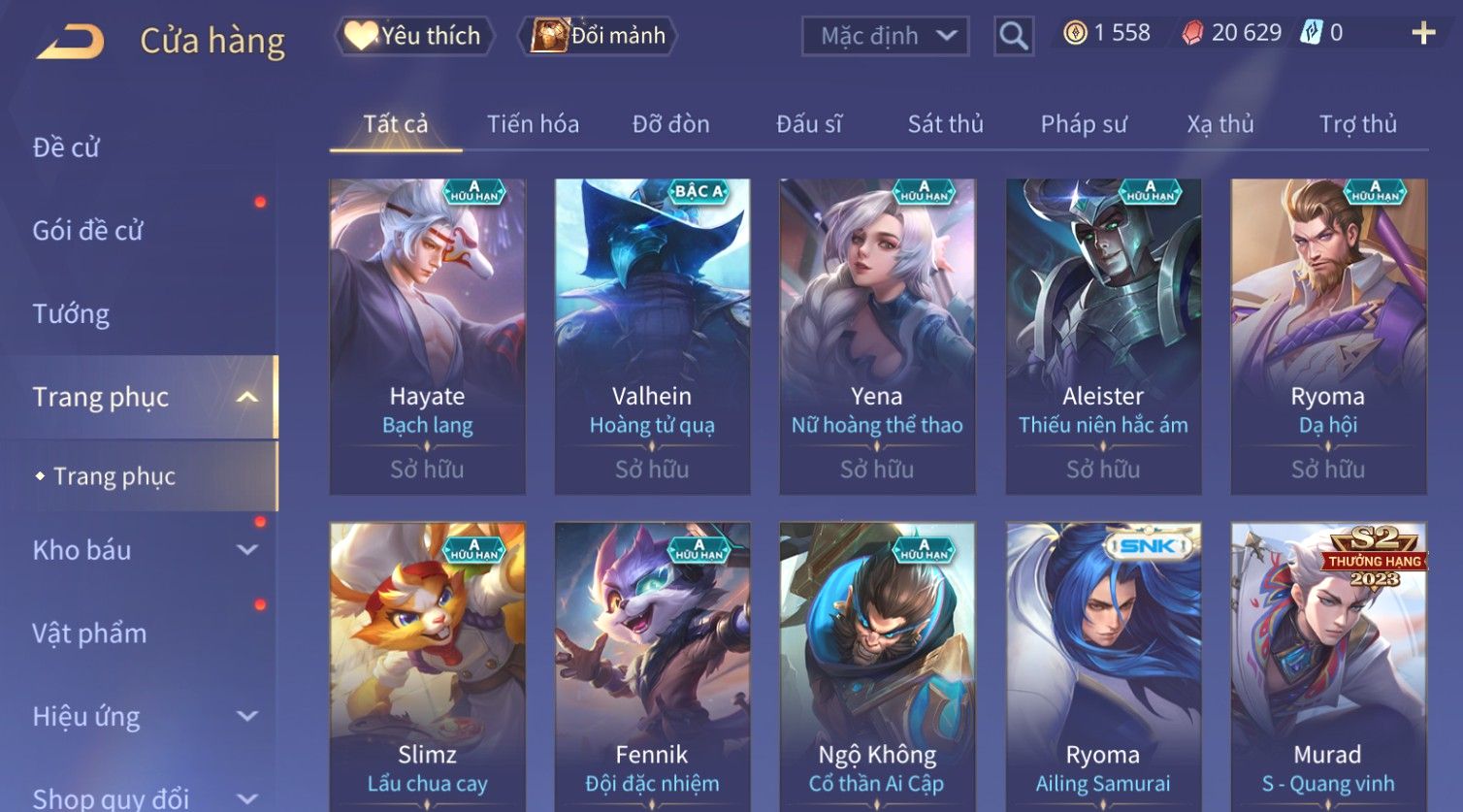The width and height of the screenshot is (1463, 812).
Task: Select Hayate Bạch lang skin card
Action: [x=427, y=337]
